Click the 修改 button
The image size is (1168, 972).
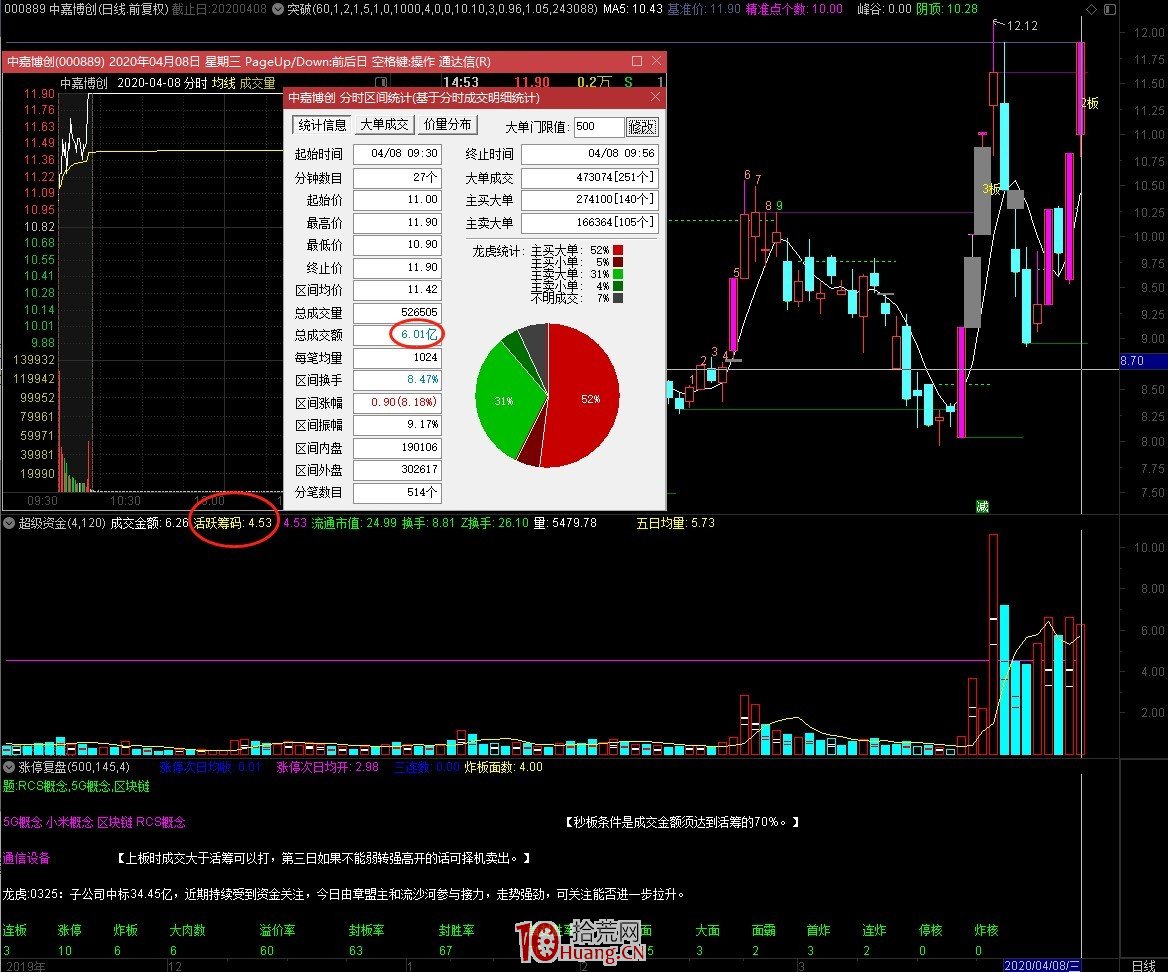(642, 127)
